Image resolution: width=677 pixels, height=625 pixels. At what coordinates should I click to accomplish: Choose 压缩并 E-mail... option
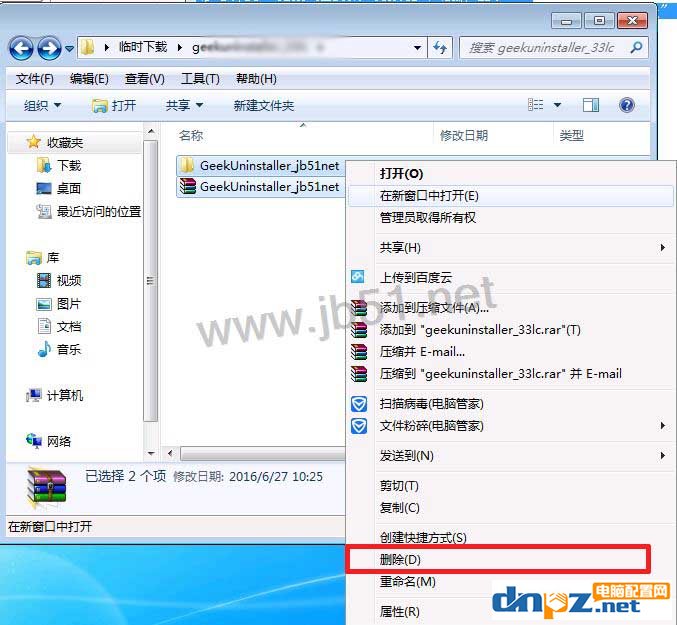click(x=511, y=351)
